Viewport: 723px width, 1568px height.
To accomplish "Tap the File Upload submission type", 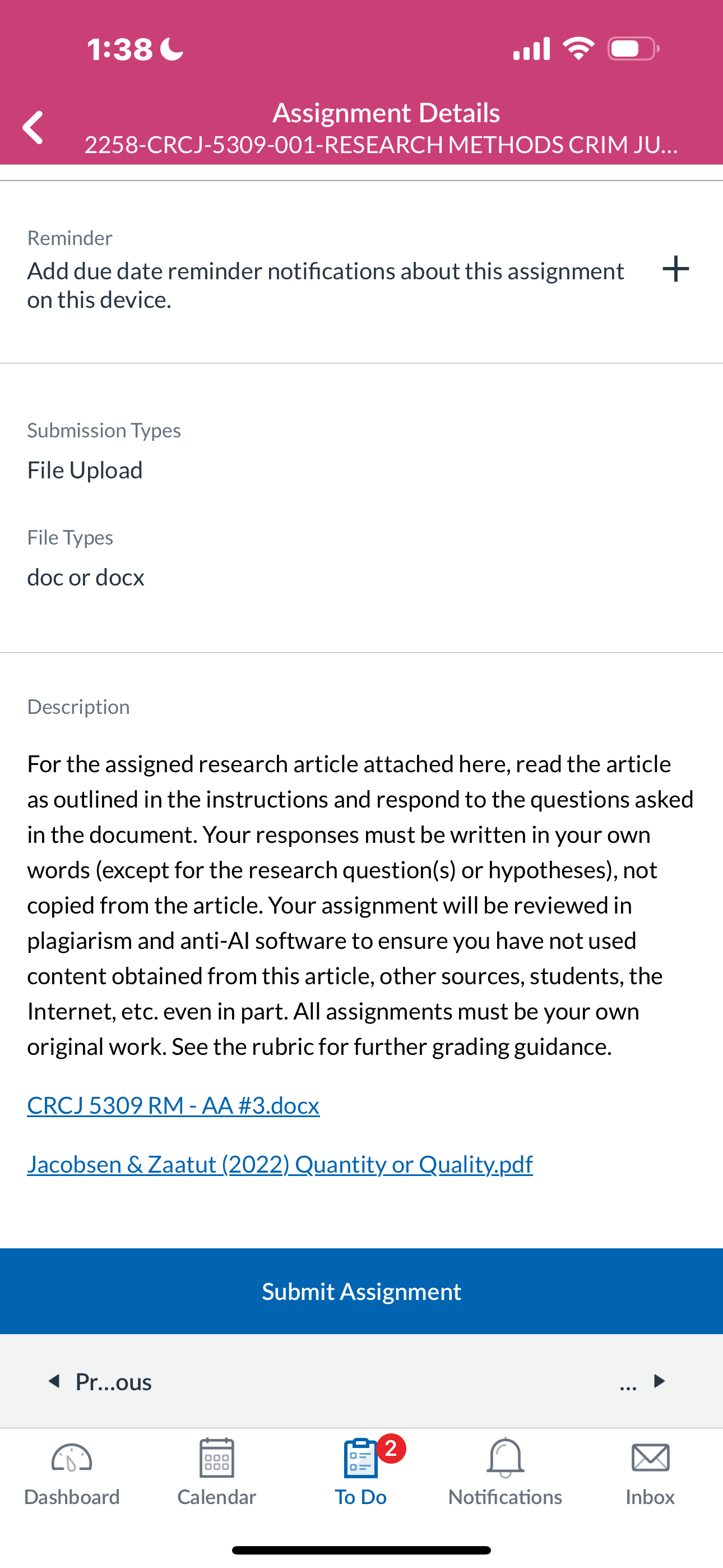I will [x=85, y=470].
